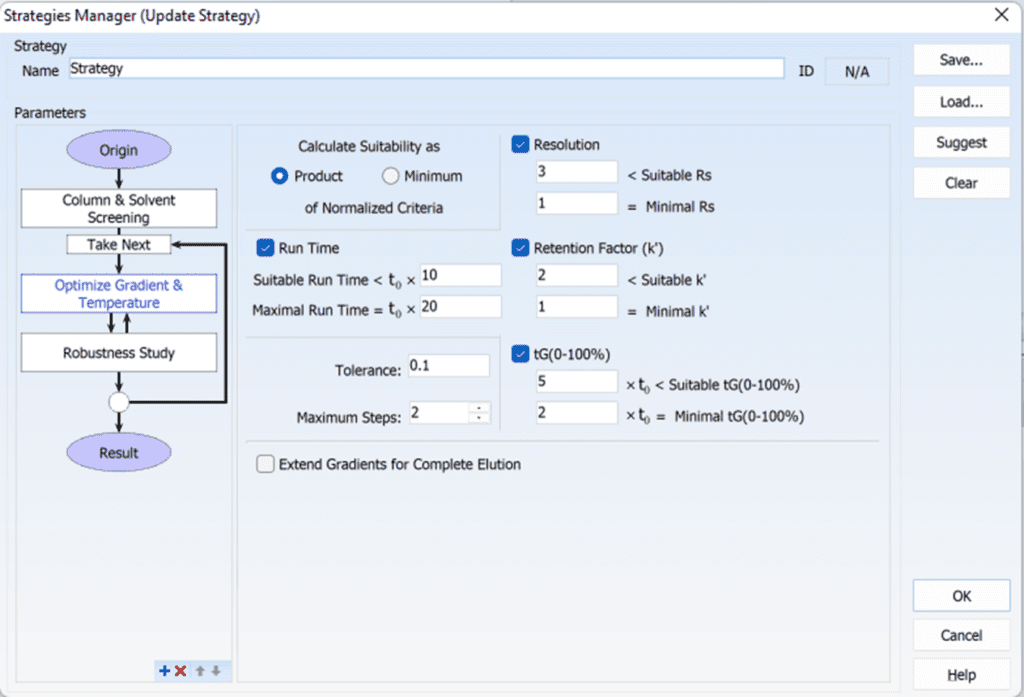Click the Load button to open a strategy

960,101
